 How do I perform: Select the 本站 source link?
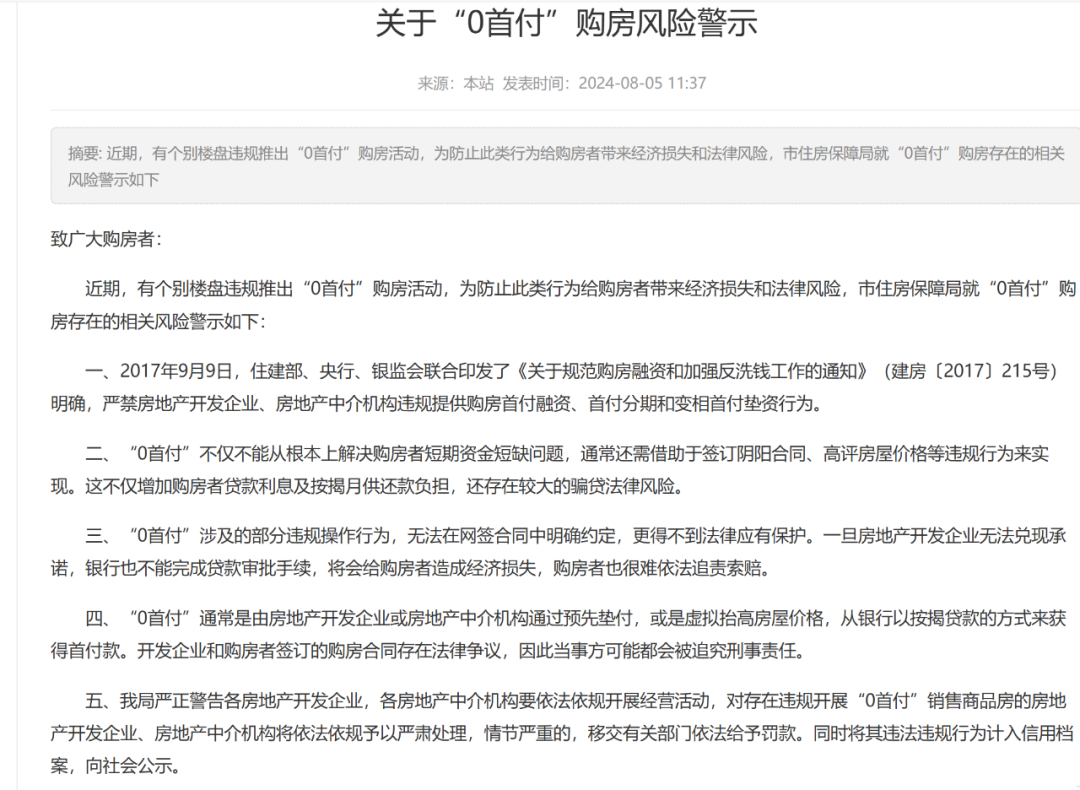point(481,84)
